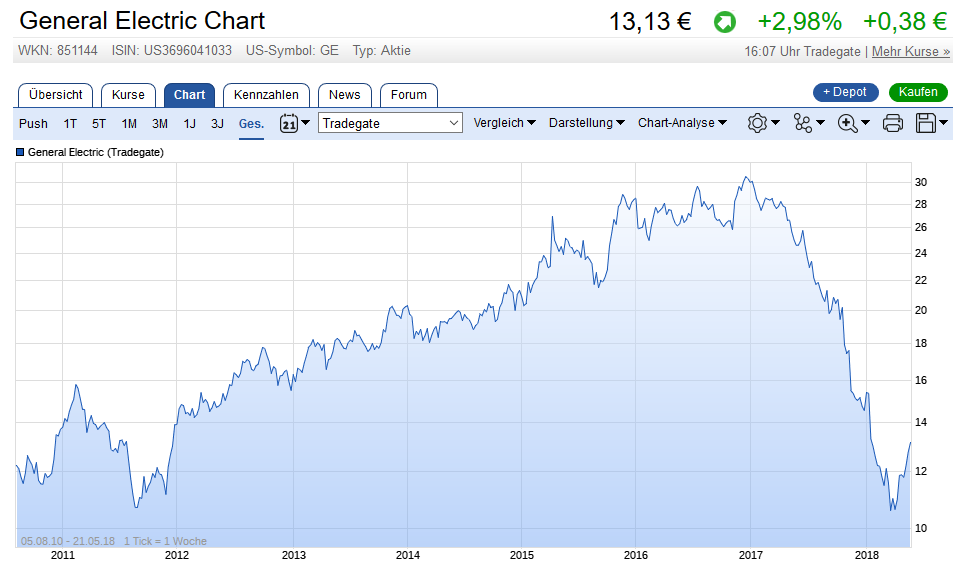Click dropdown arrow beside calendar icon
963x564 pixels.
(305, 123)
